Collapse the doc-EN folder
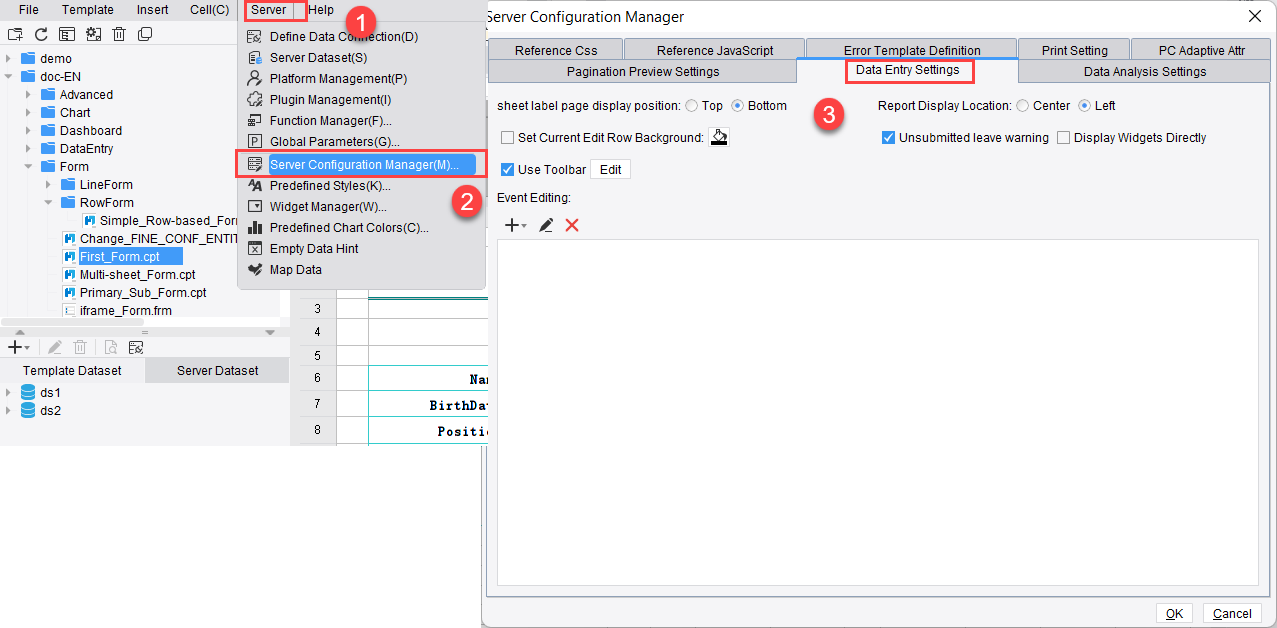Image resolution: width=1277 pixels, height=628 pixels. 9,77
